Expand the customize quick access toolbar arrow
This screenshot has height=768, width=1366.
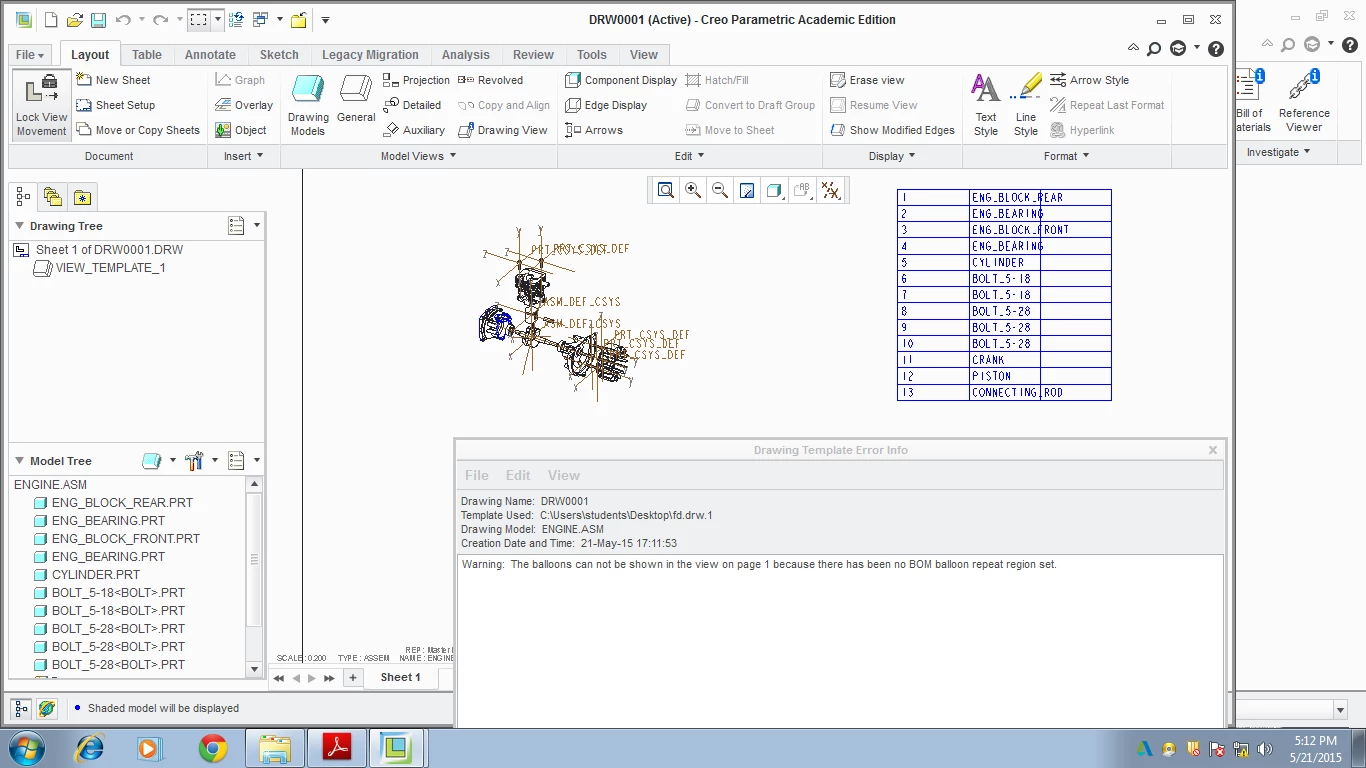point(325,20)
